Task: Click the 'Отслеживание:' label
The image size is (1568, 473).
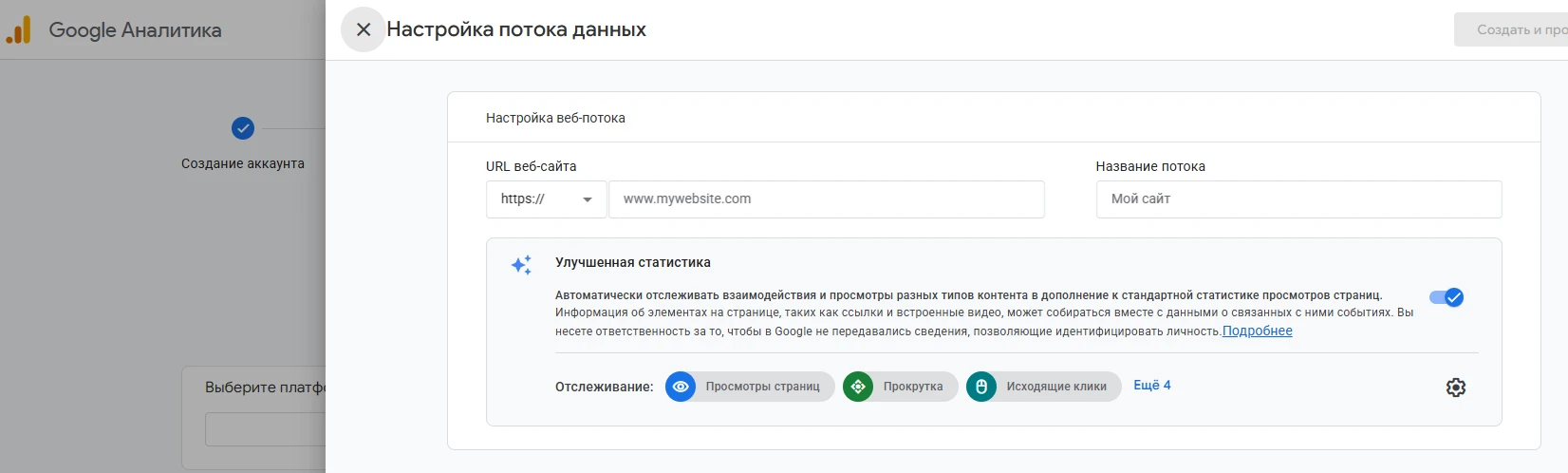Action: coord(605,387)
